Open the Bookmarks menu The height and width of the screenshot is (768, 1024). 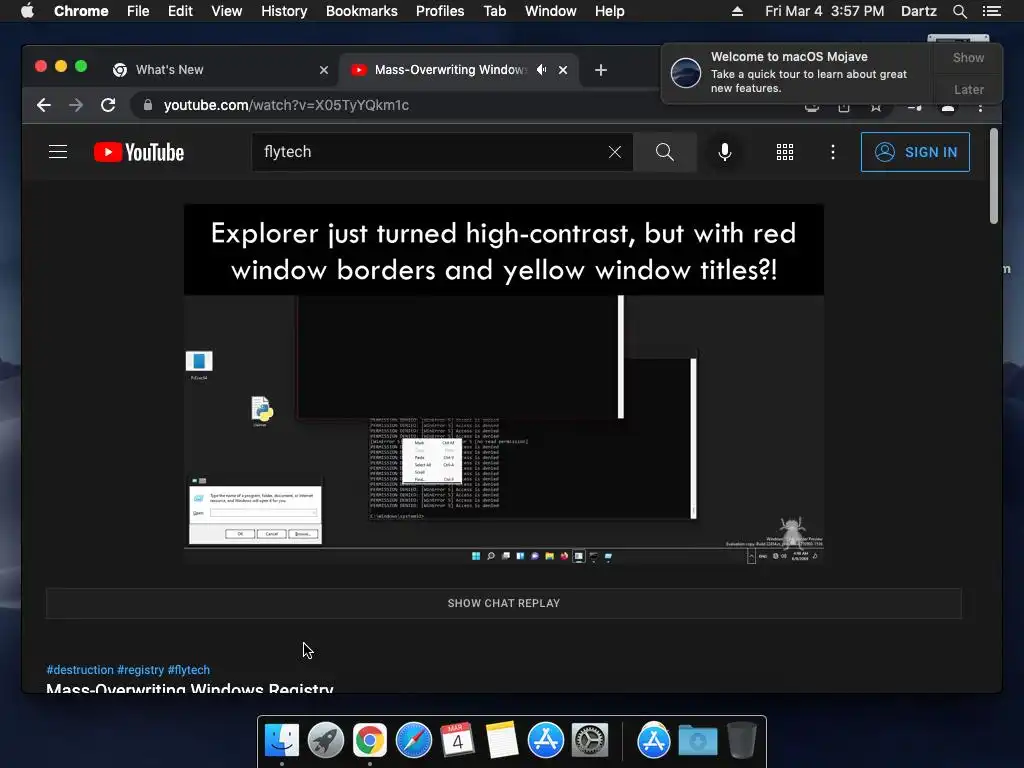[362, 11]
